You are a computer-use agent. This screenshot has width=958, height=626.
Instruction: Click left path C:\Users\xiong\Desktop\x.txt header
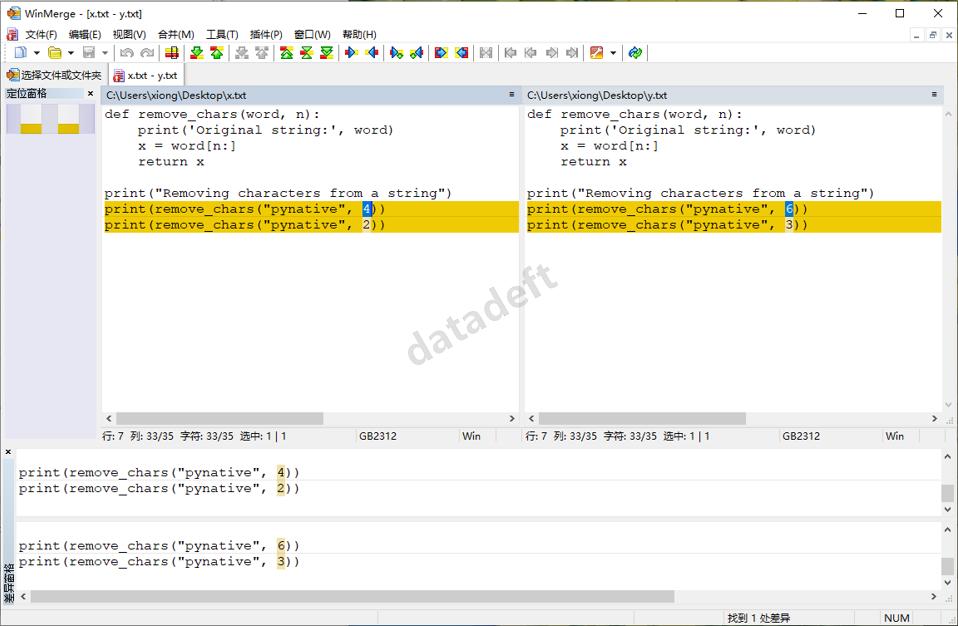click(176, 95)
